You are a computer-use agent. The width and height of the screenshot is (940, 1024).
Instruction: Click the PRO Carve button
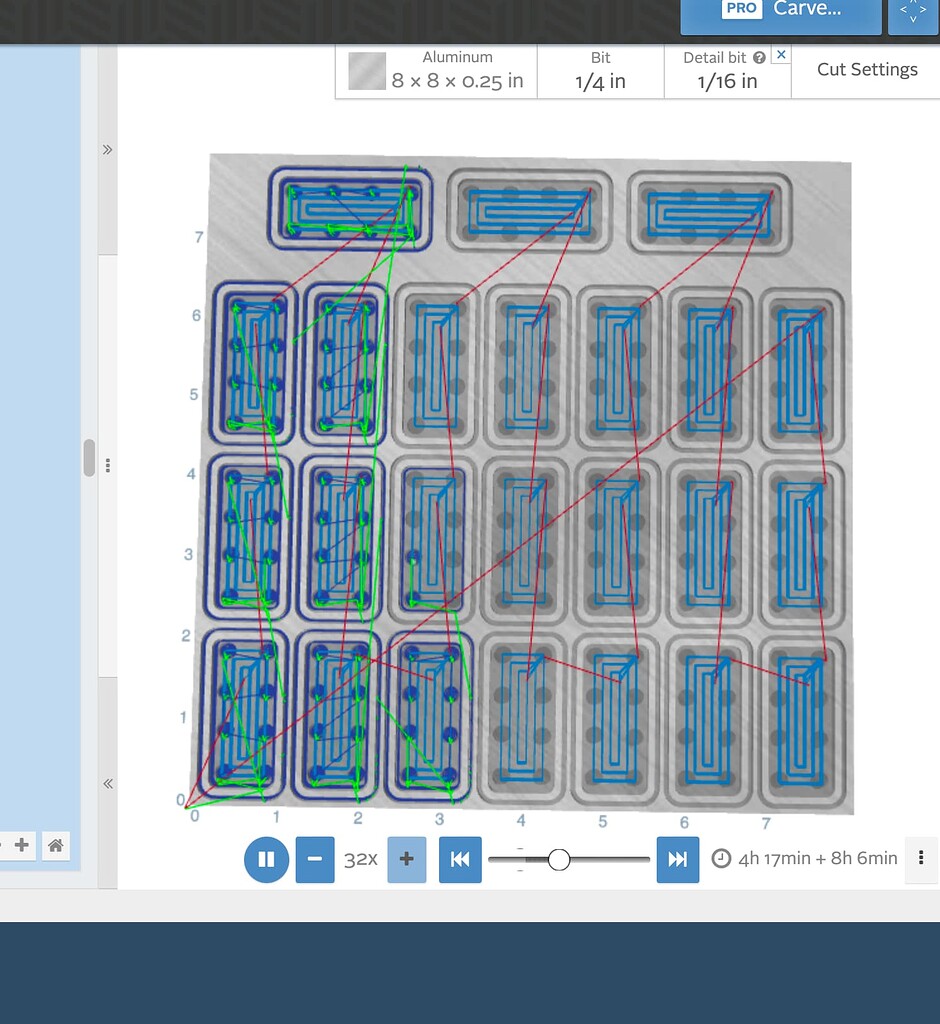tap(781, 9)
